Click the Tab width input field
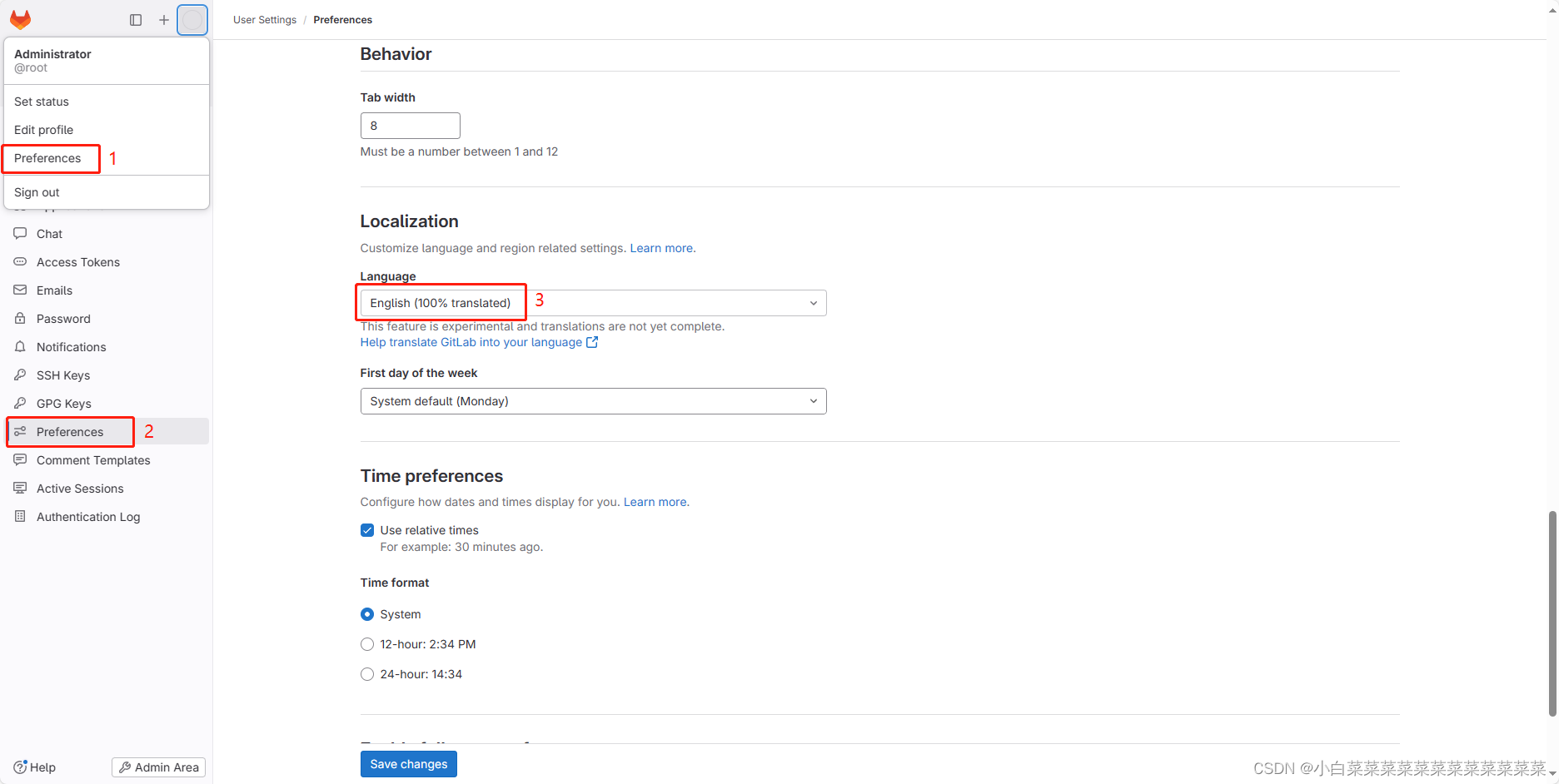1559x784 pixels. pos(411,126)
